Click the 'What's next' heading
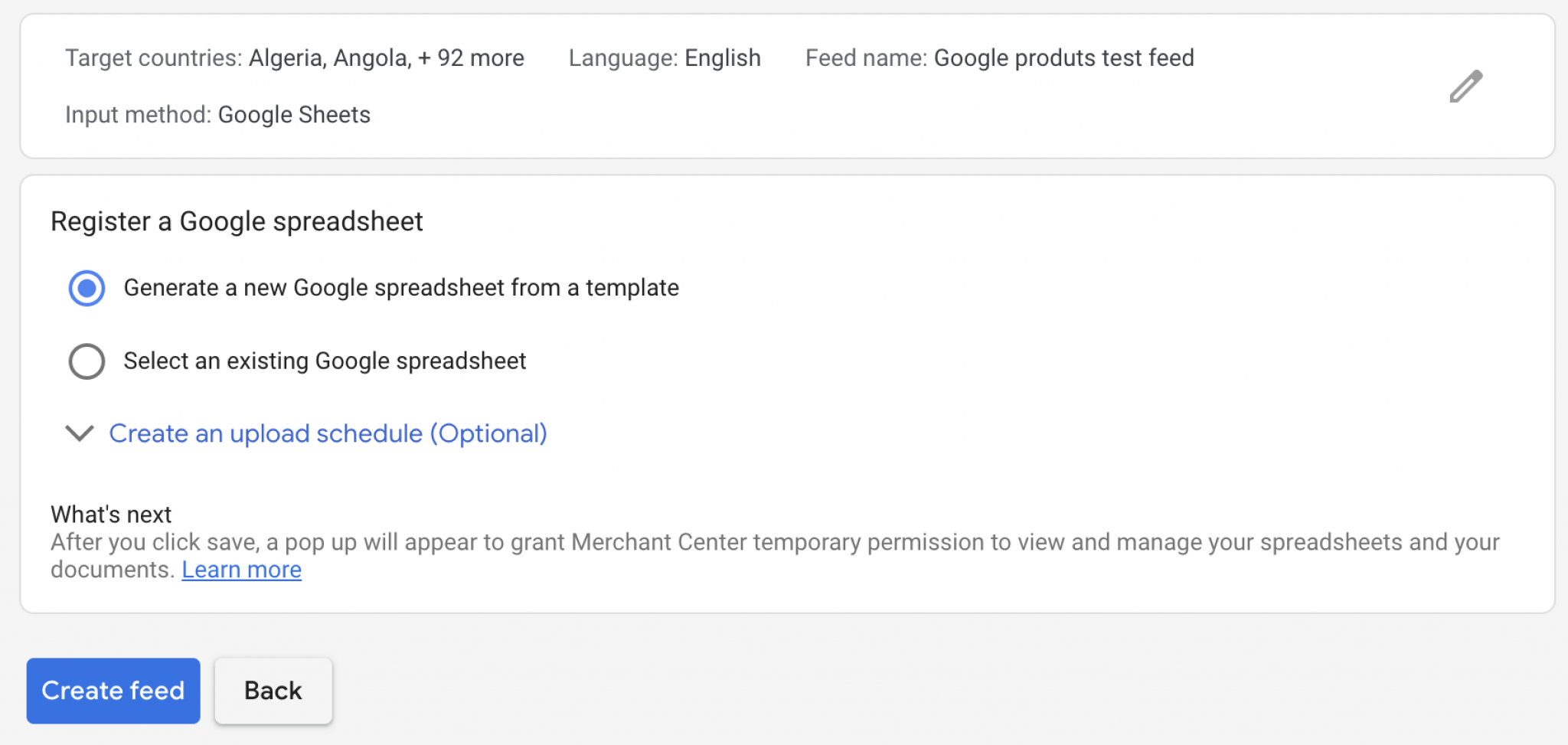 pos(111,515)
